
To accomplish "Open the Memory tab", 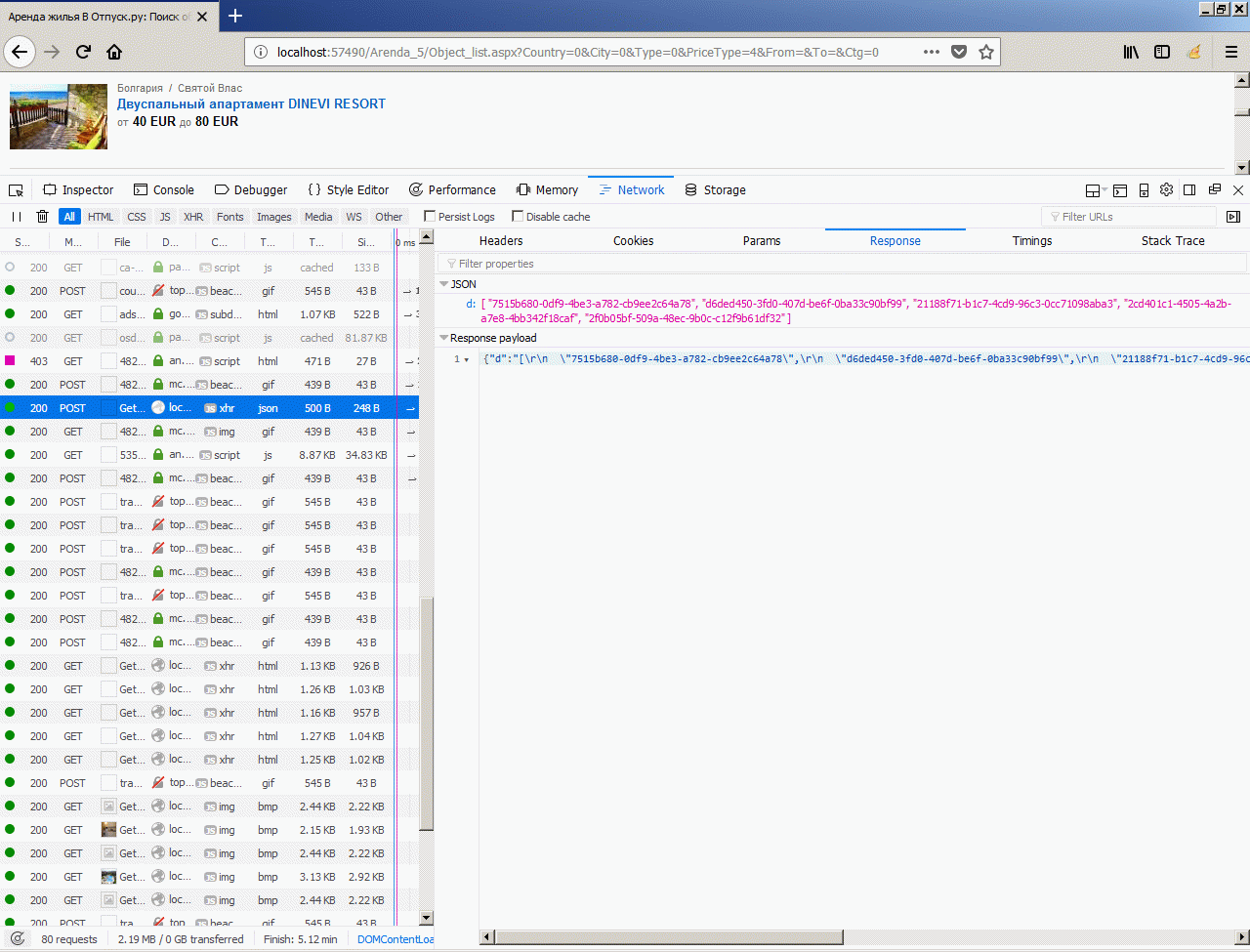I will pyautogui.click(x=548, y=190).
